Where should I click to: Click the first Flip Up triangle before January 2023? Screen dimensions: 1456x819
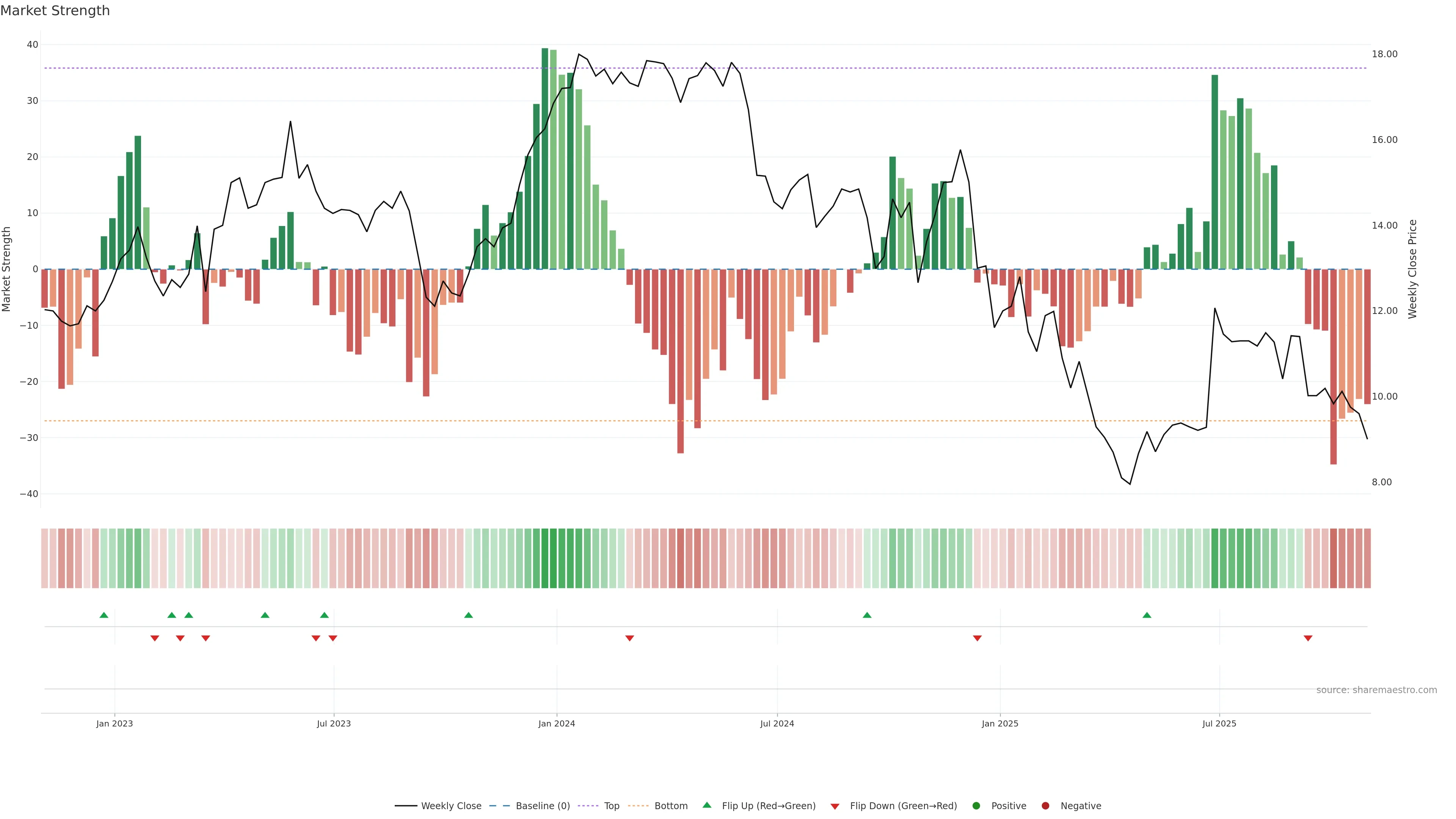pos(104,615)
